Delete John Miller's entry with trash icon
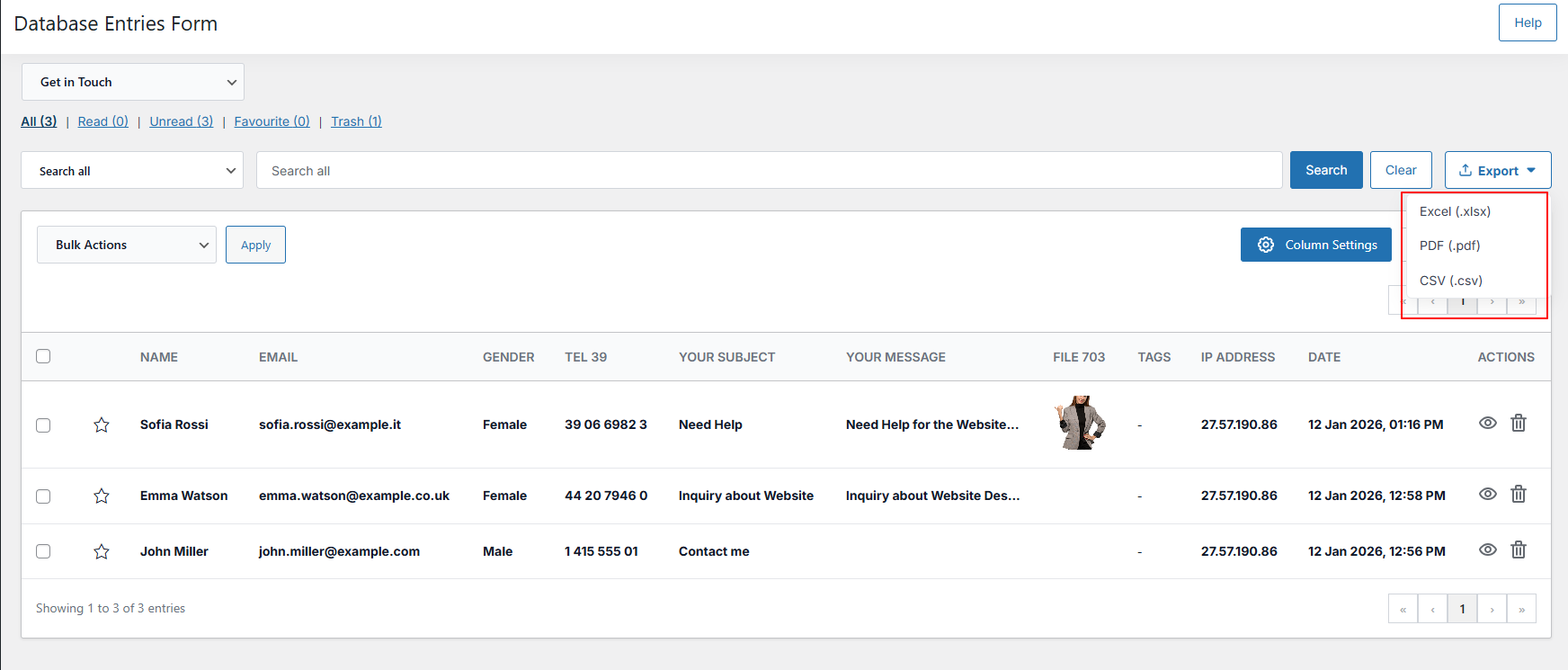The width and height of the screenshot is (1568, 670). tap(1519, 549)
